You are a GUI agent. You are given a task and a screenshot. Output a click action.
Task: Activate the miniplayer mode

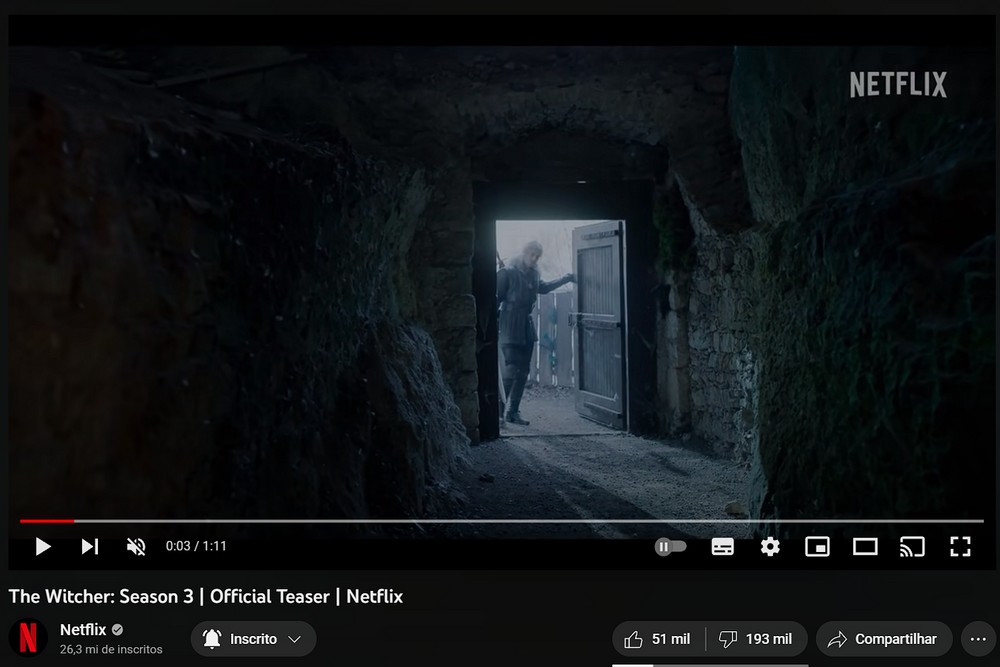point(817,546)
